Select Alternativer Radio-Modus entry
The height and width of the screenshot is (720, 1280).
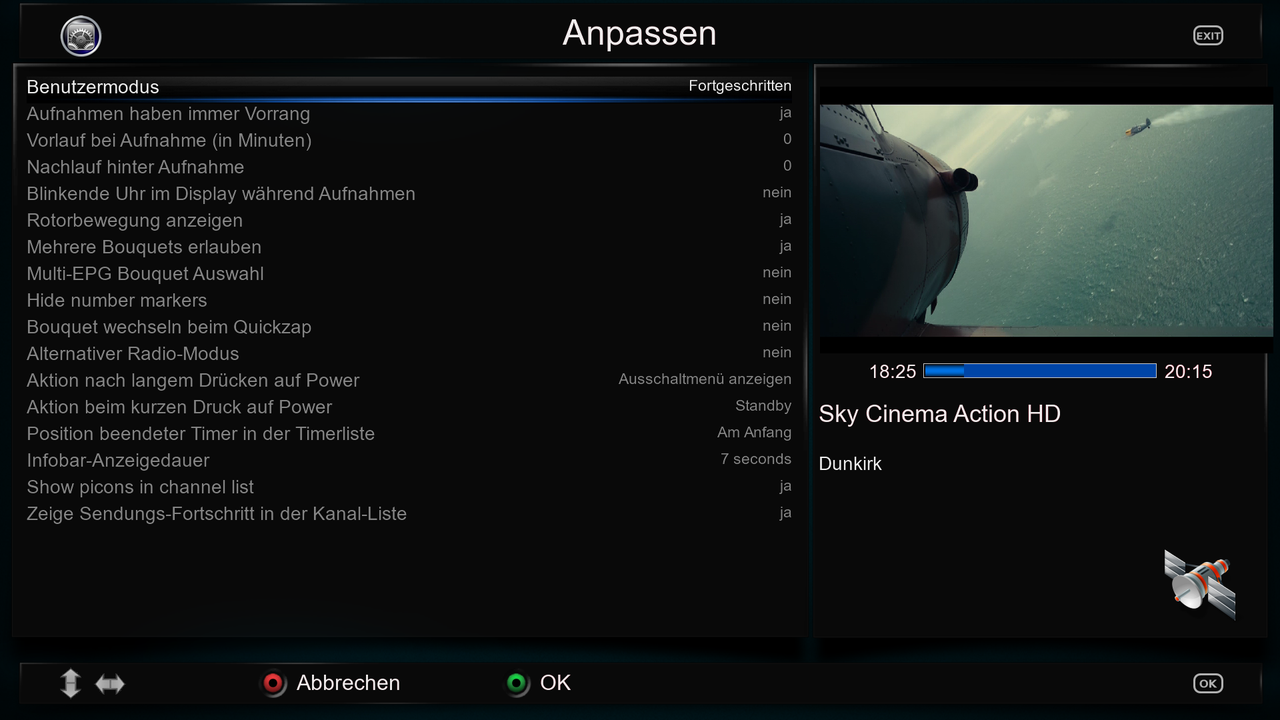coord(133,354)
